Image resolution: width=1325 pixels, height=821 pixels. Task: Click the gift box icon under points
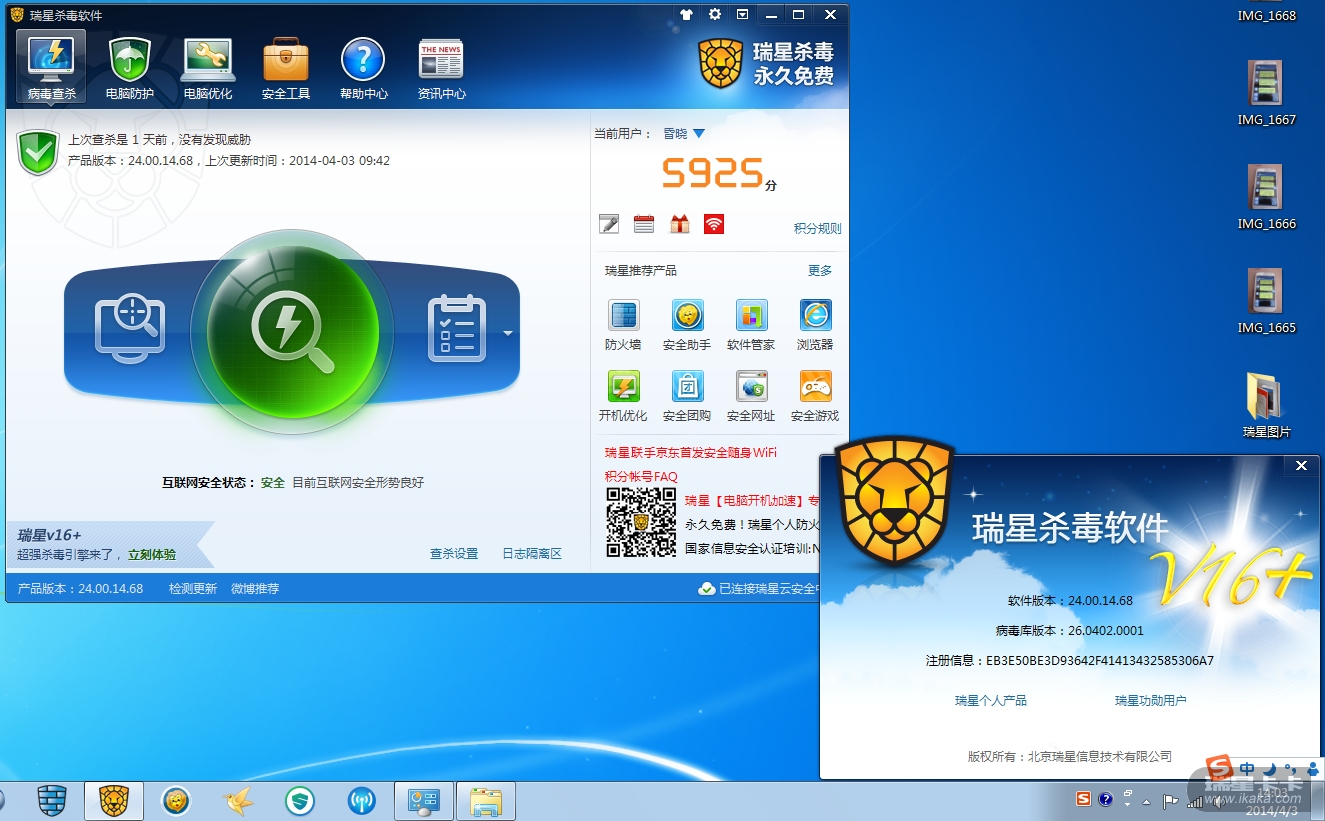click(679, 224)
